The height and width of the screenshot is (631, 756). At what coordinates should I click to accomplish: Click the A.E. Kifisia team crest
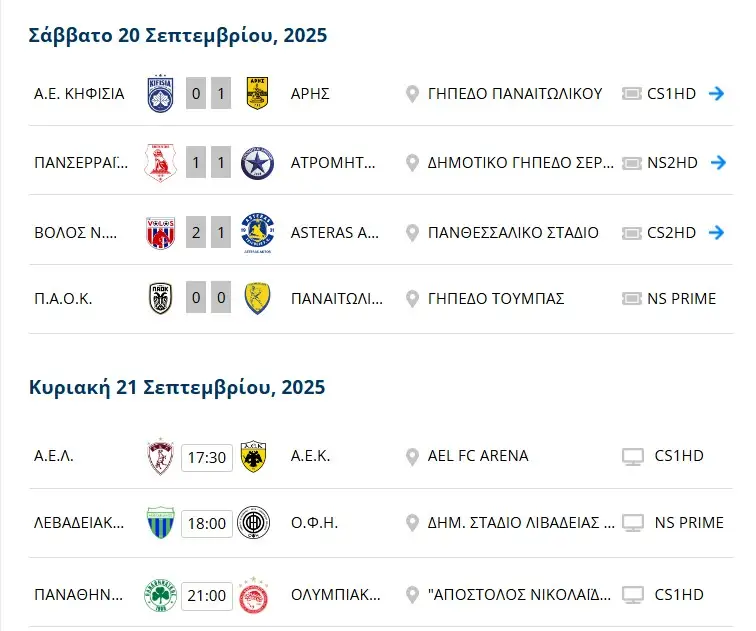click(160, 94)
